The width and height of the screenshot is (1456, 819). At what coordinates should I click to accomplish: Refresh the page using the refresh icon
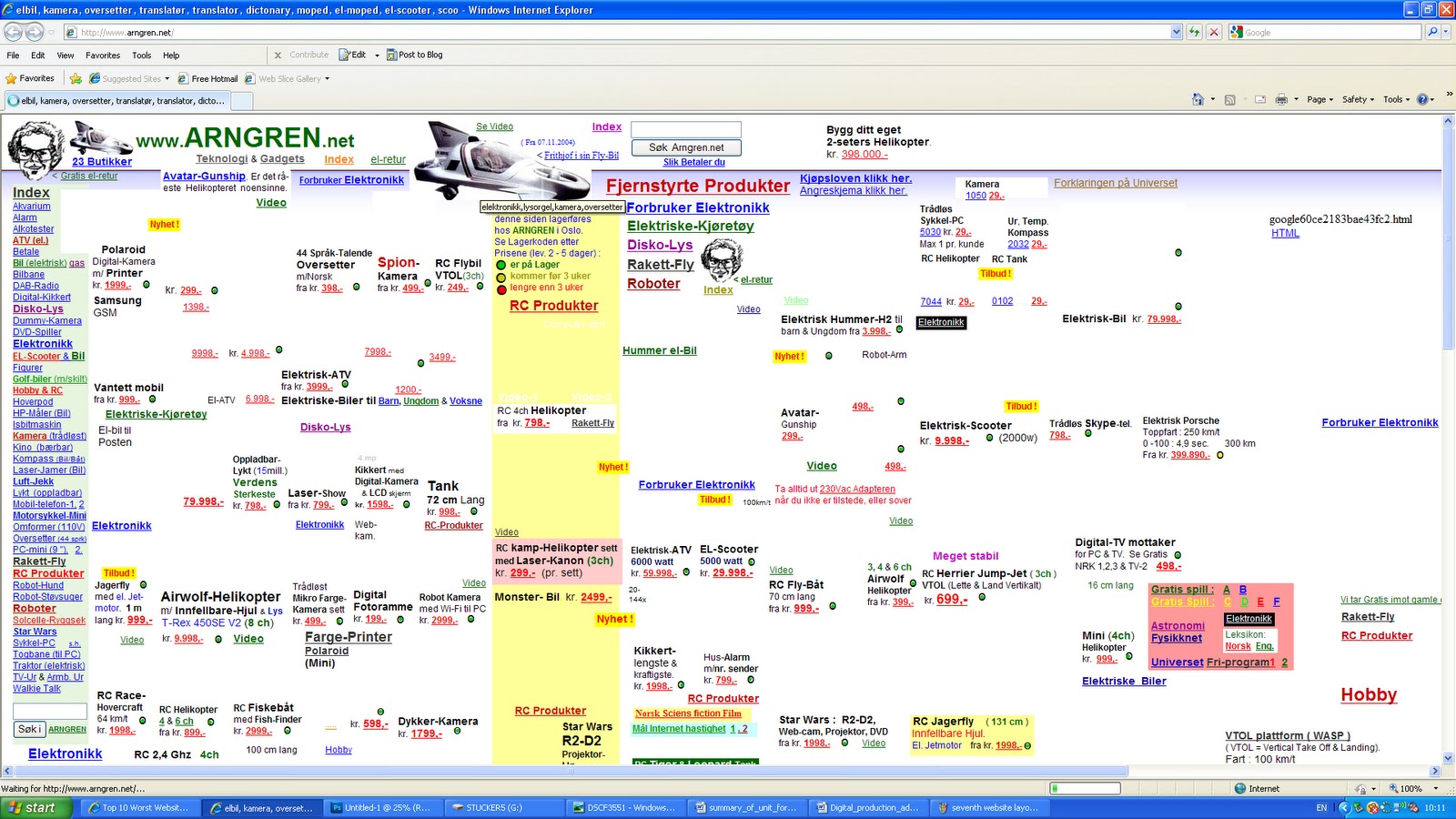pos(1195,32)
